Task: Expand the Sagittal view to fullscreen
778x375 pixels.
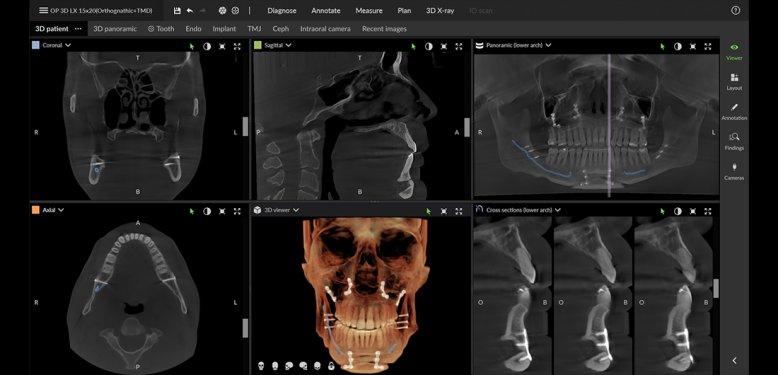Action: (459, 46)
